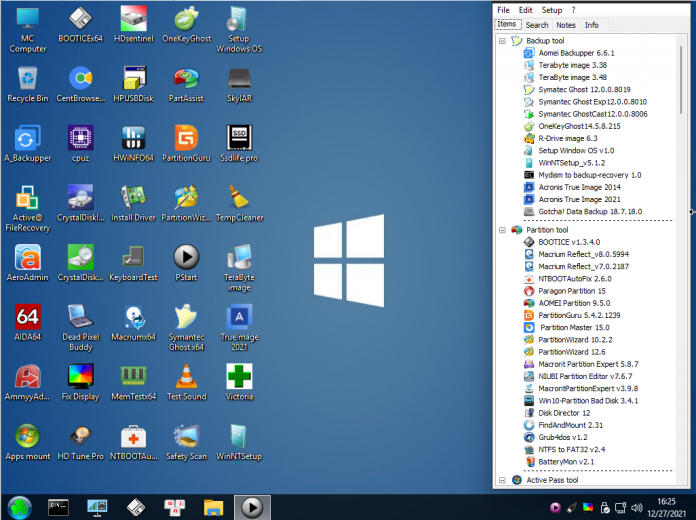Open the Setup menu in PStart
The width and height of the screenshot is (696, 520).
[552, 10]
